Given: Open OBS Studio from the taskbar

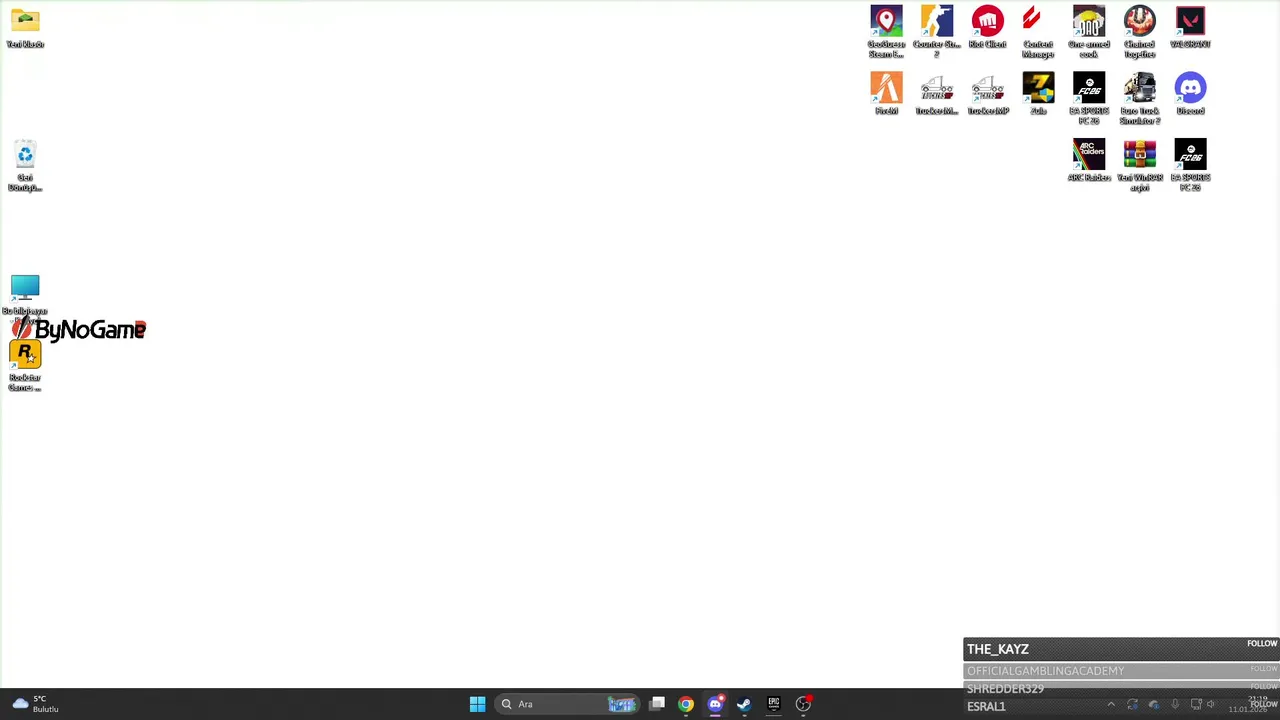Looking at the screenshot, I should click(803, 704).
